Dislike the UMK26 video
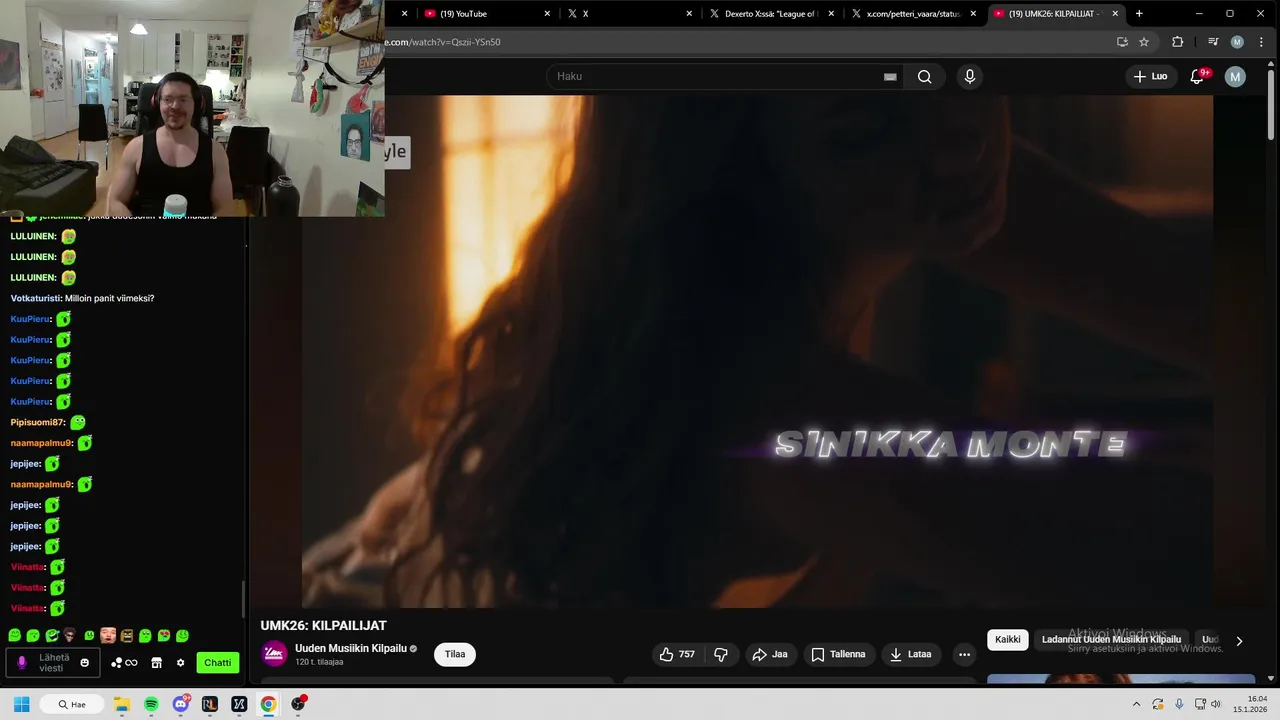 [x=721, y=654]
